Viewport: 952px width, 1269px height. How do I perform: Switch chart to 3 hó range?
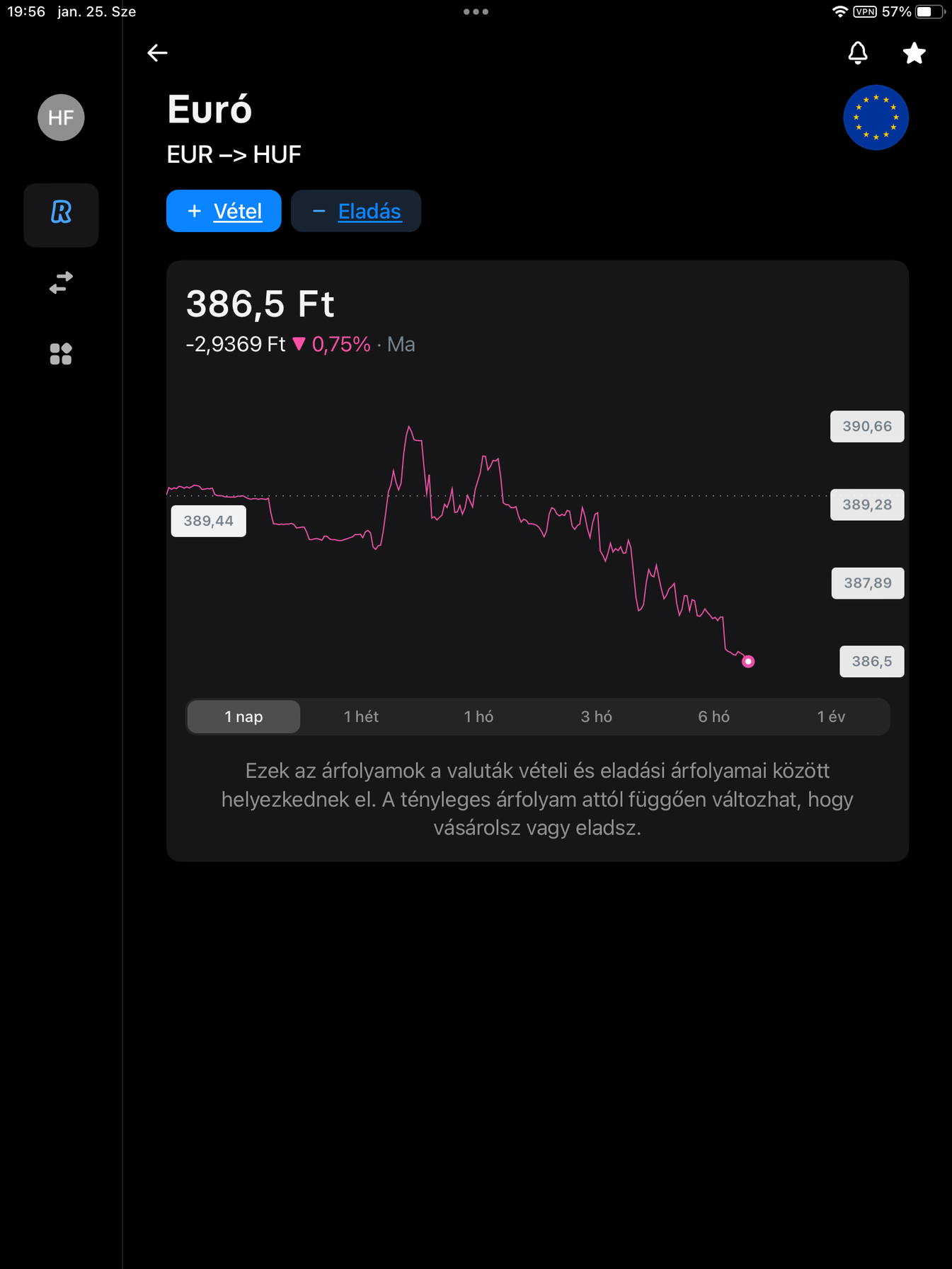[x=596, y=716]
